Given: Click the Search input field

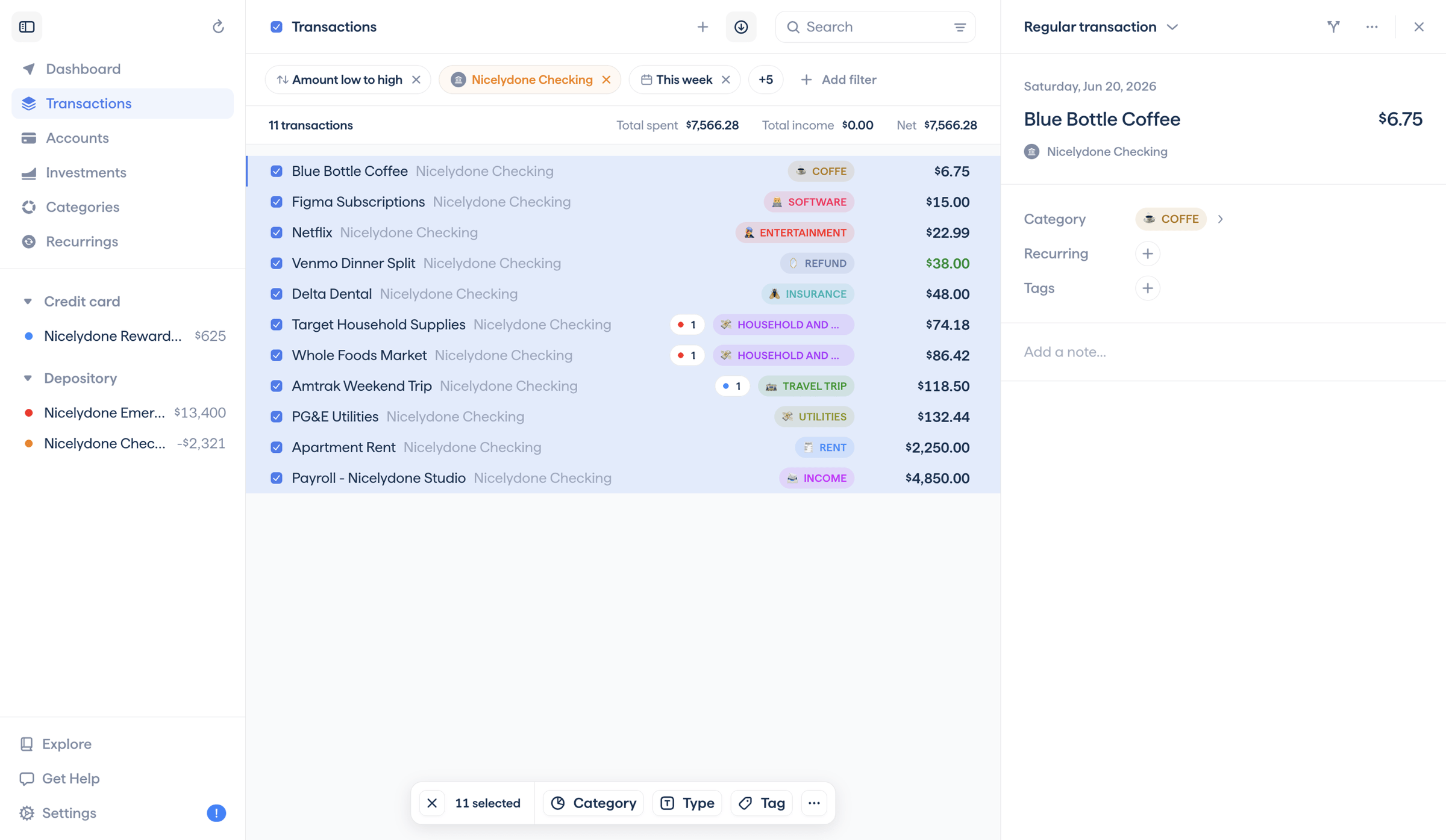Looking at the screenshot, I should point(875,27).
